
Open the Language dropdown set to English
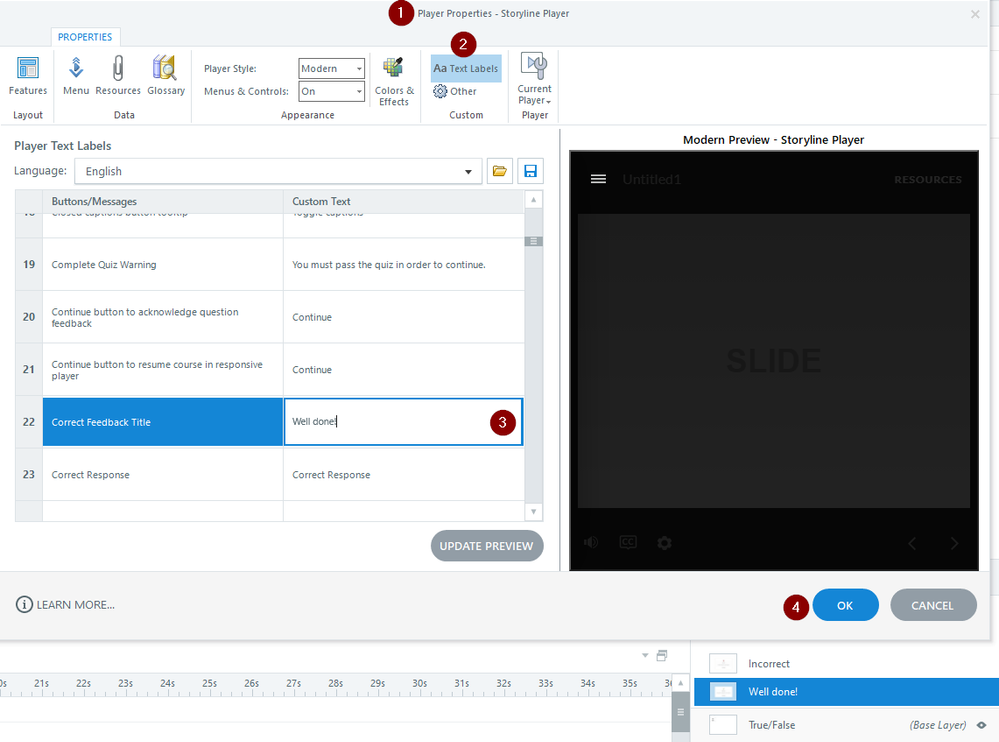click(278, 171)
